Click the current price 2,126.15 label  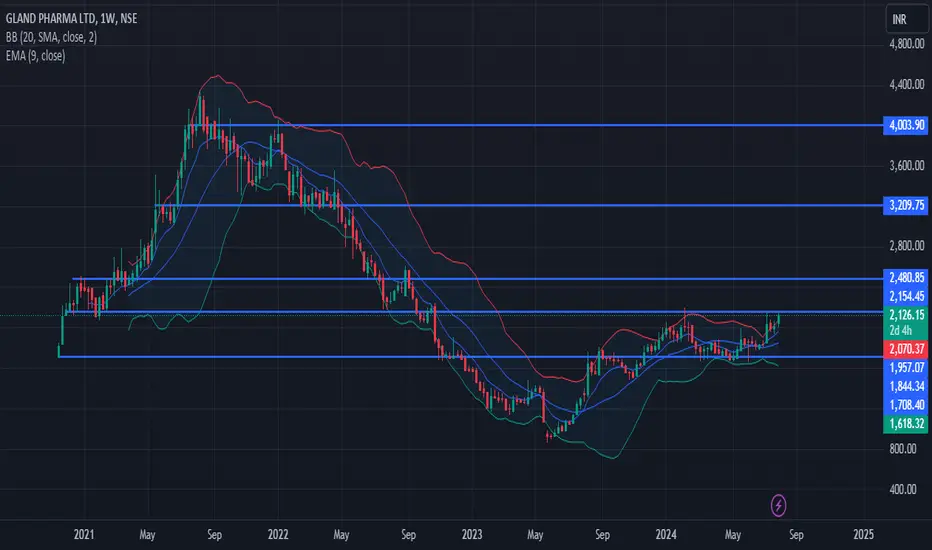(905, 315)
